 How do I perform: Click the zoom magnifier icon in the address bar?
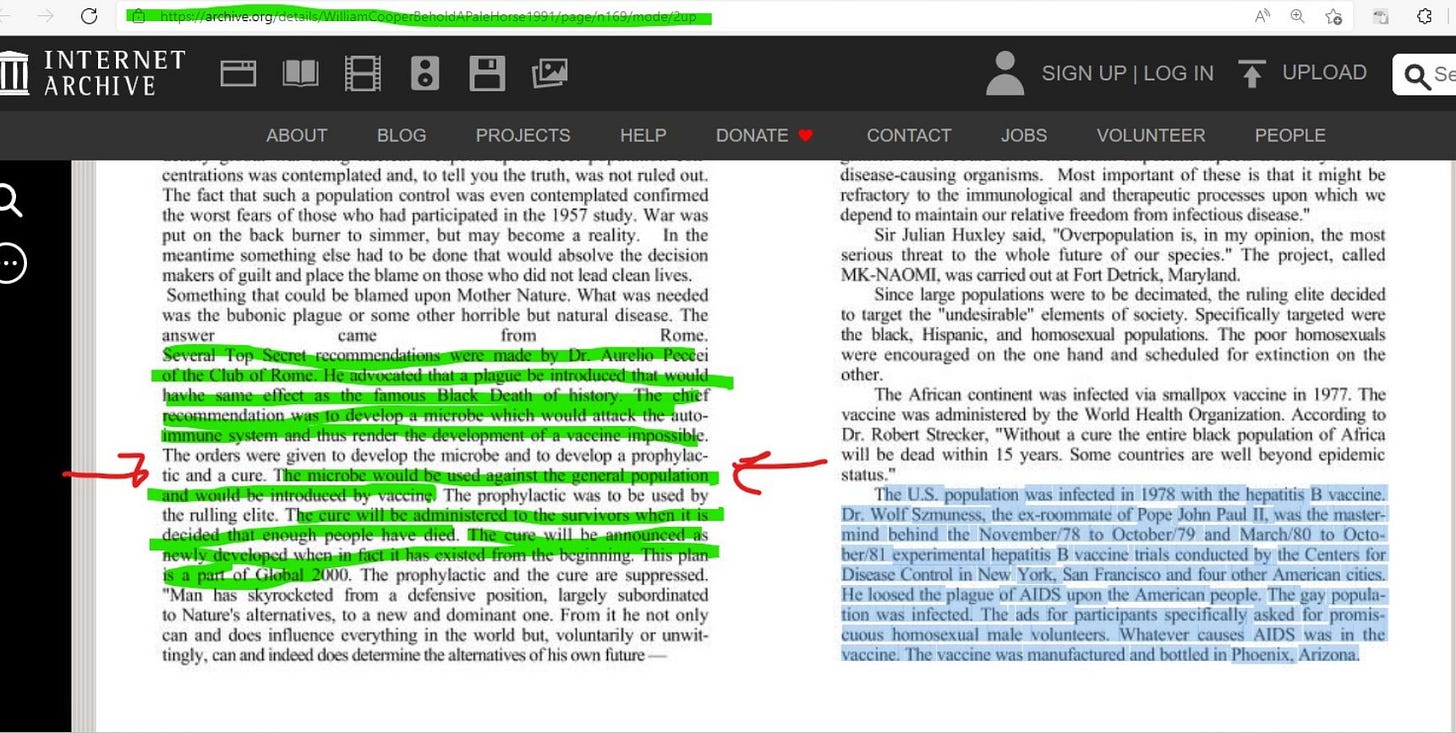1297,16
